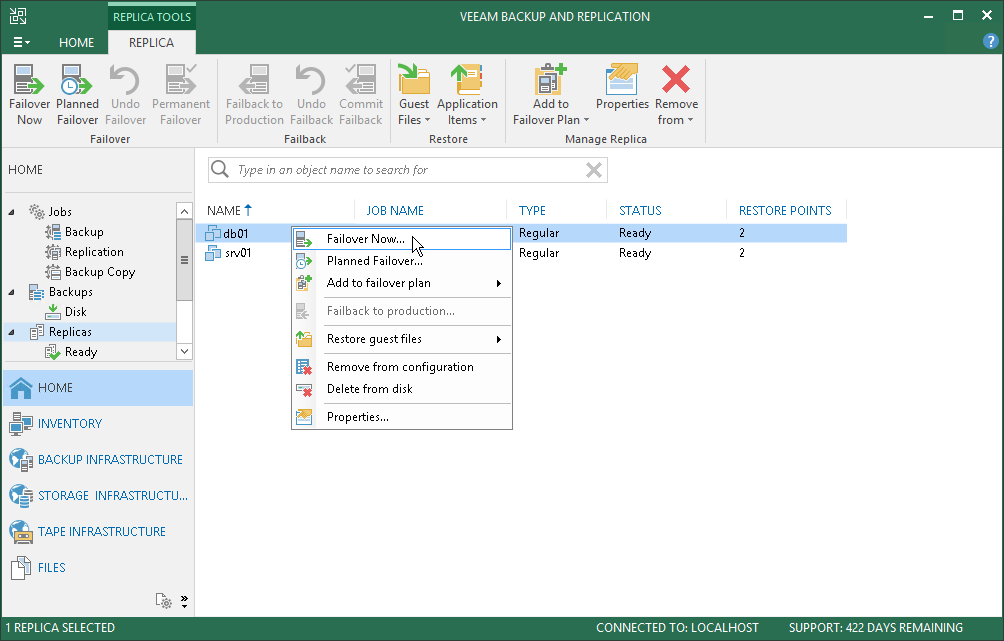
Task: Sort by the RESTORE POINTS column header
Action: pos(785,210)
